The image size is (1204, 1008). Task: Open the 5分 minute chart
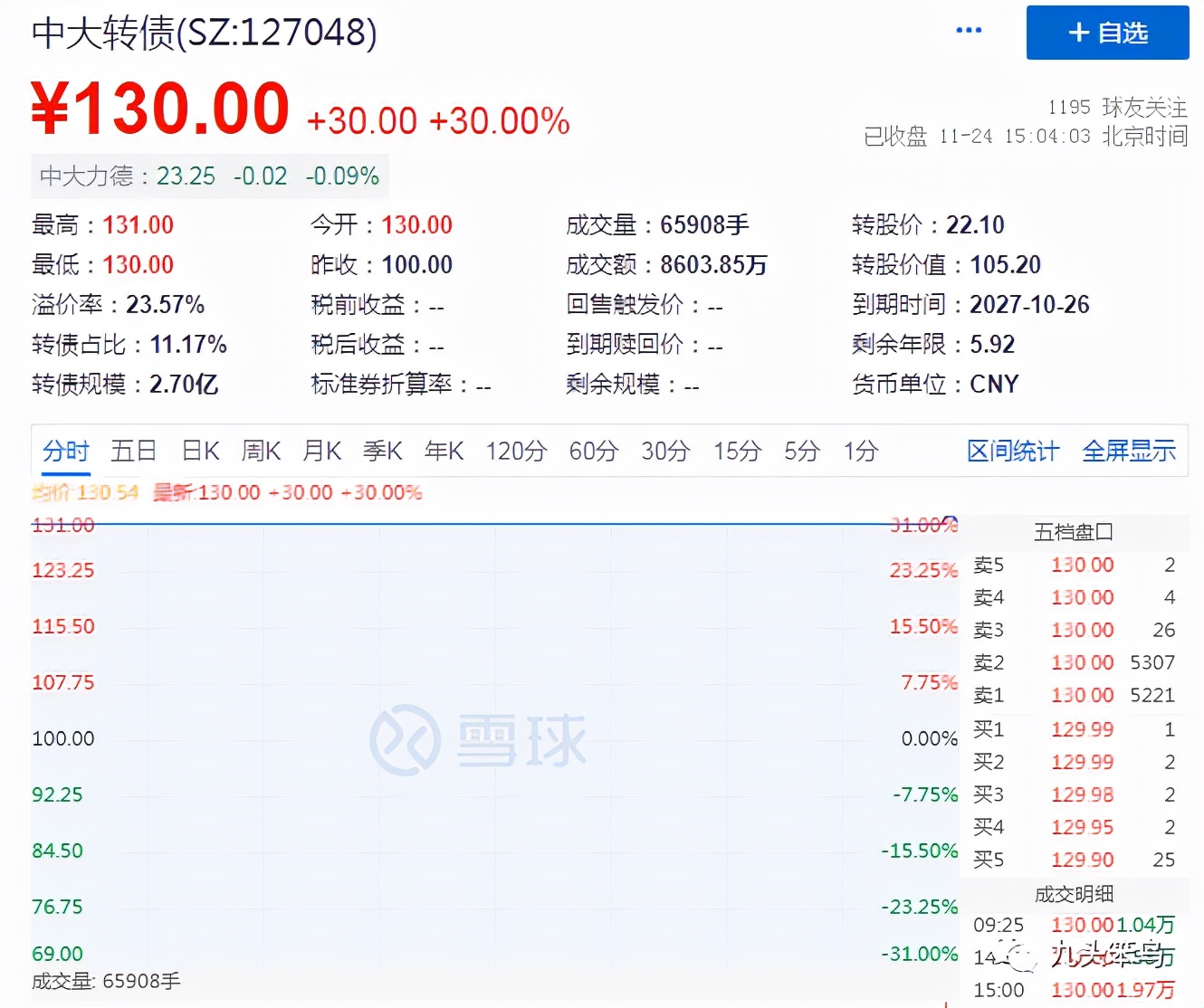click(x=800, y=451)
